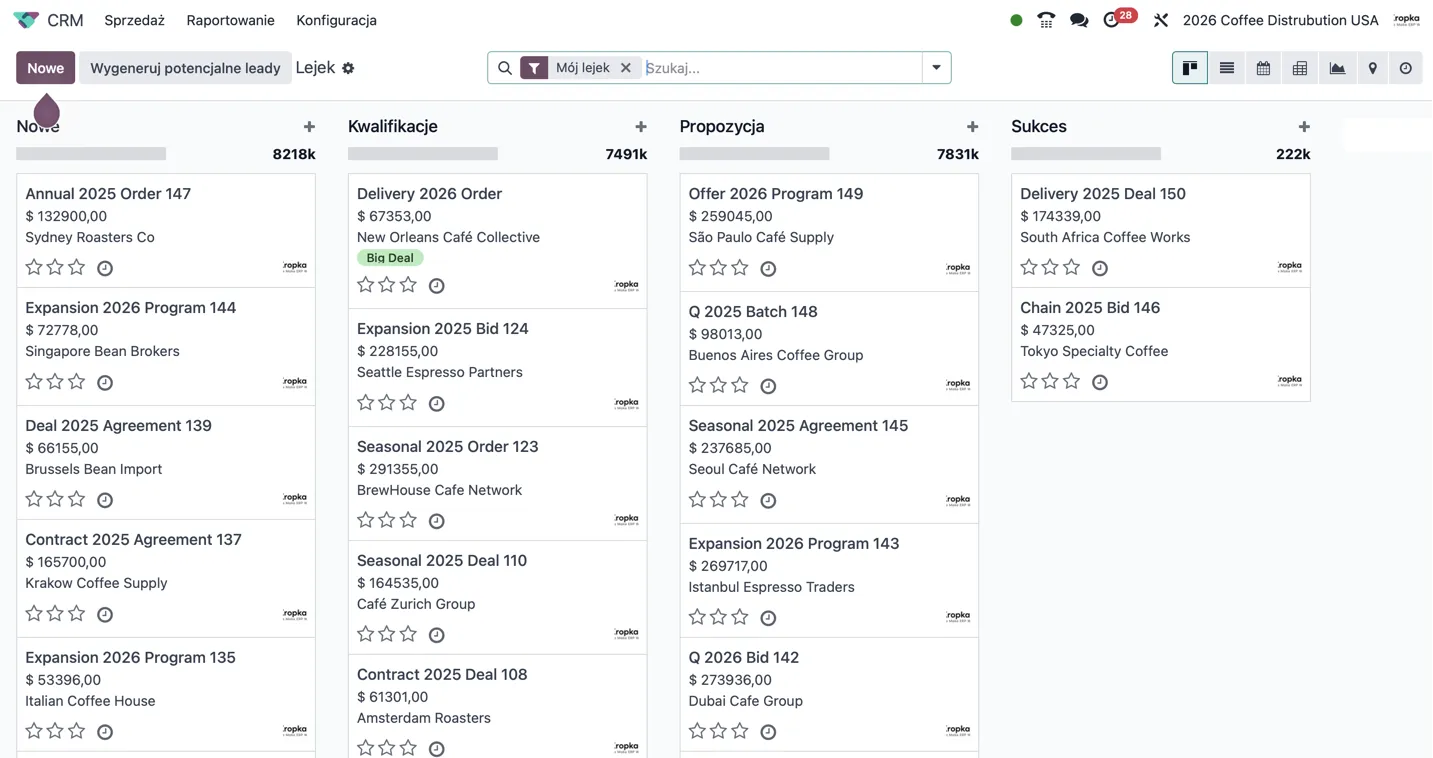Set third priority star on Expansion 2026 Program 144
The image size is (1433, 758).
pos(77,381)
